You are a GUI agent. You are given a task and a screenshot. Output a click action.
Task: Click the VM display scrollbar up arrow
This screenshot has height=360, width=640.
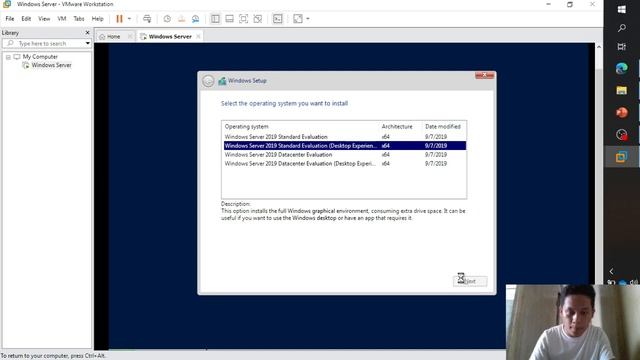click(598, 47)
